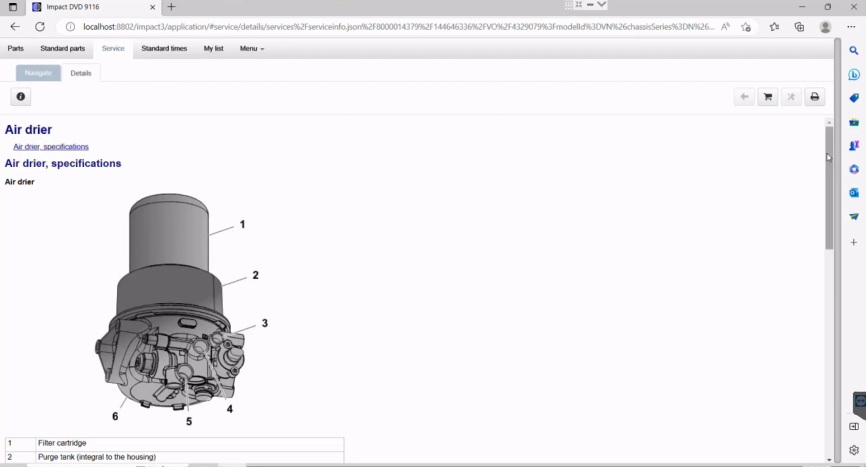Add page to favorites star icon

pos(746,27)
